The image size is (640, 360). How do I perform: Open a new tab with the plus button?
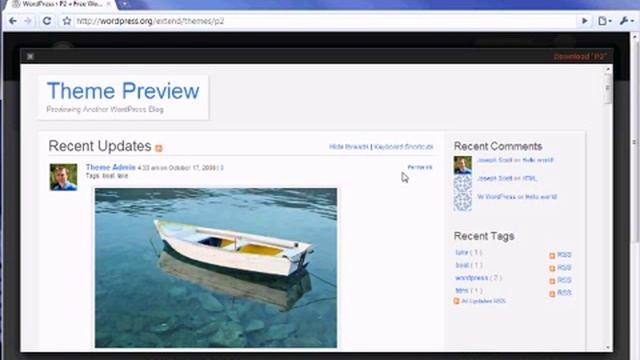pyautogui.click(x=124, y=4)
